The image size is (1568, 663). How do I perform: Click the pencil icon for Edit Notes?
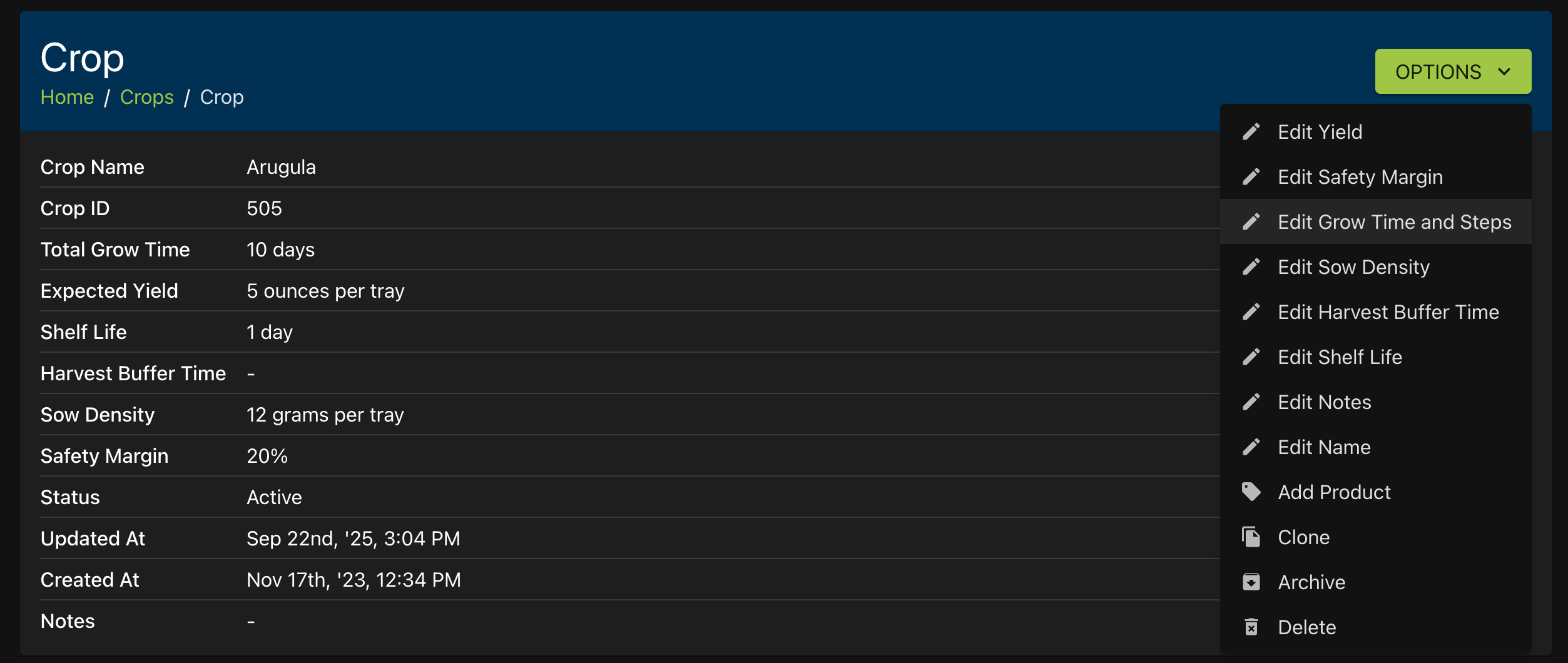1251,402
